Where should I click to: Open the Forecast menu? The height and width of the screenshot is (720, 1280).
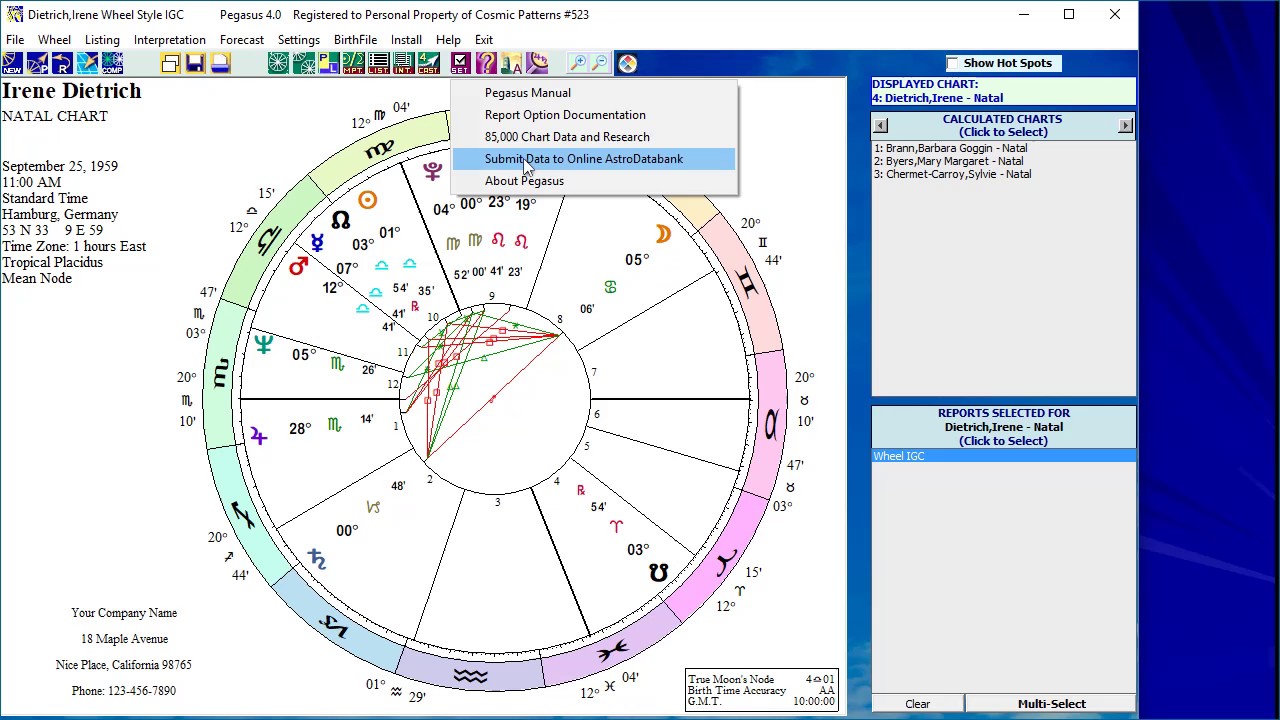[242, 40]
